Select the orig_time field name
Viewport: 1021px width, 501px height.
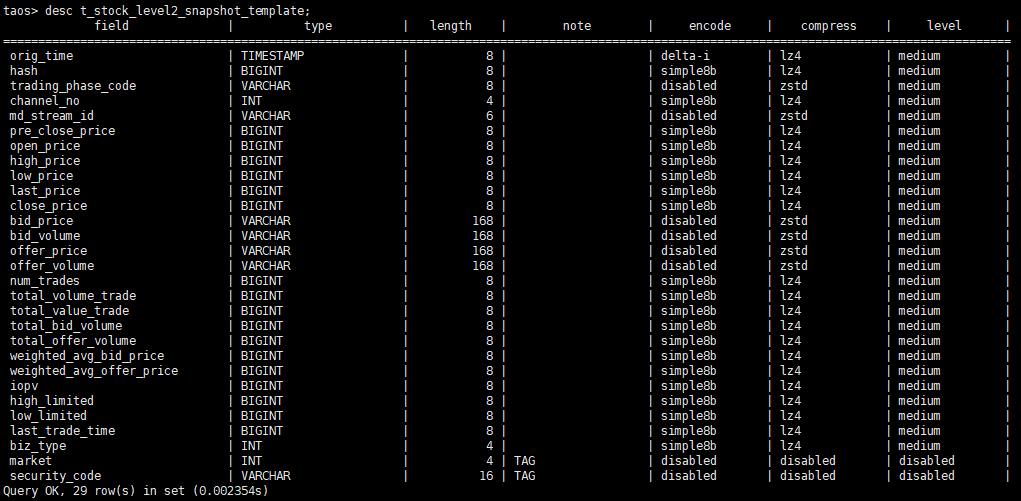(41, 56)
